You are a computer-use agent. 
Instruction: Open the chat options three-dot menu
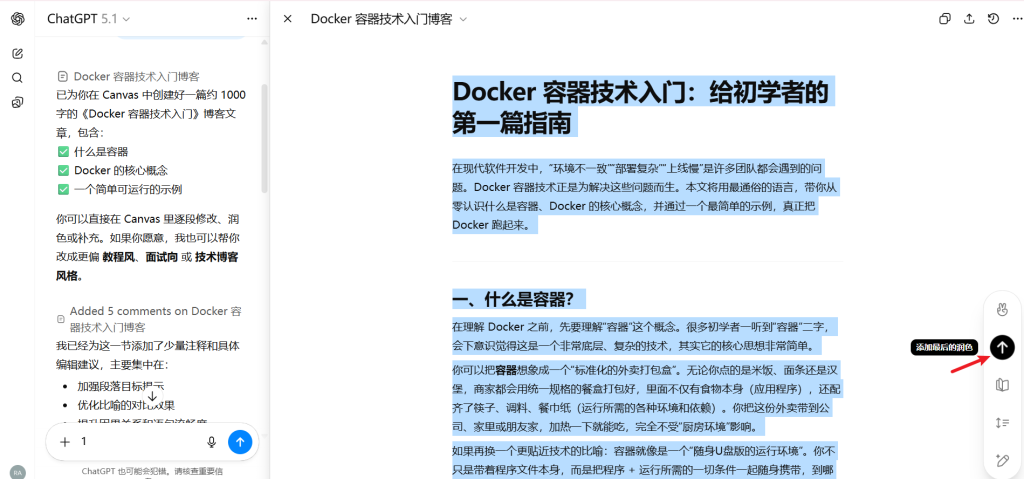click(x=252, y=19)
